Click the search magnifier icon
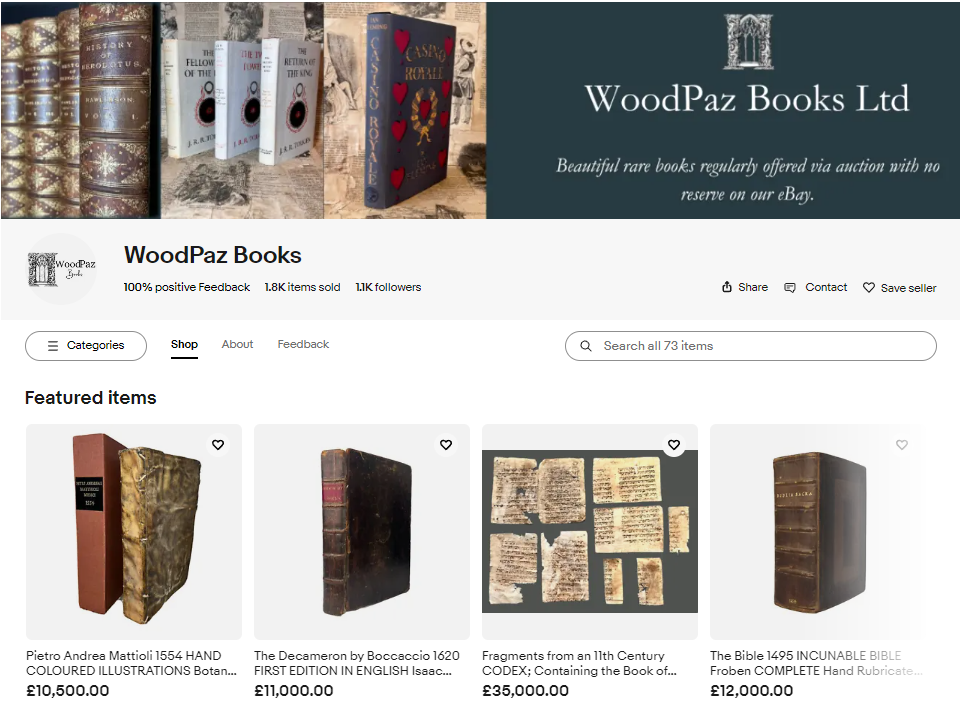Viewport: 960px width, 727px height. coord(586,346)
